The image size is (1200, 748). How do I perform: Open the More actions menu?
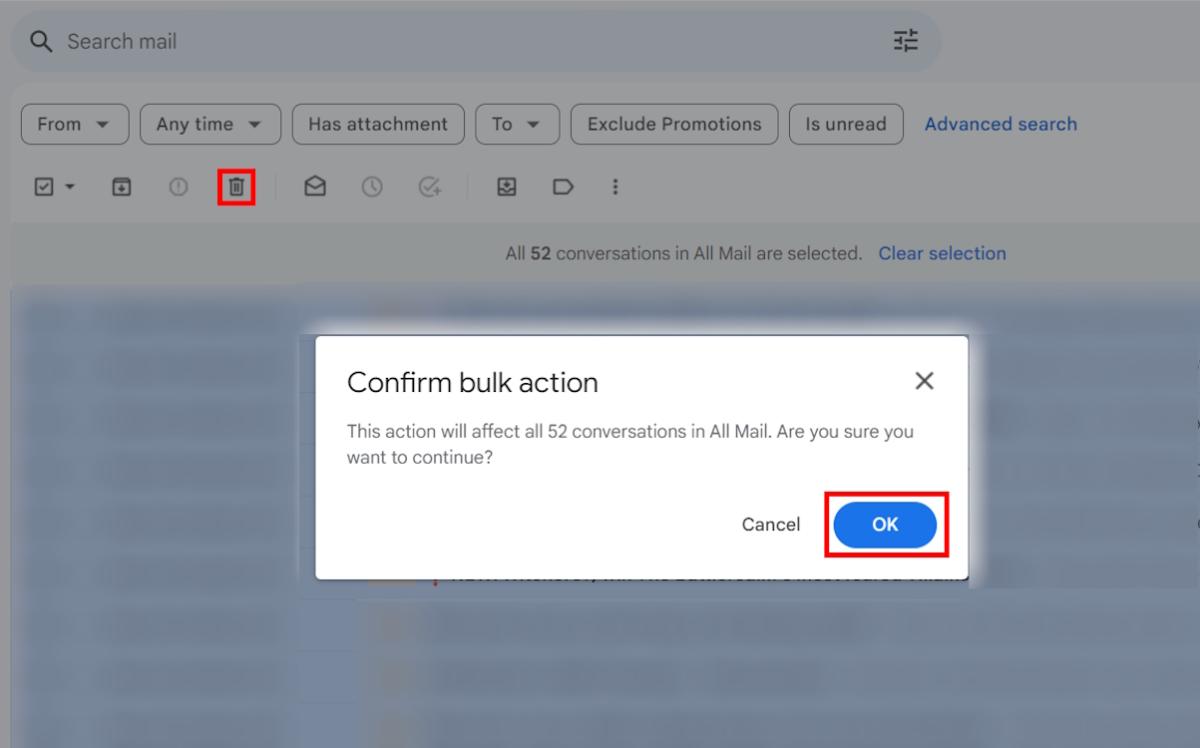(615, 187)
